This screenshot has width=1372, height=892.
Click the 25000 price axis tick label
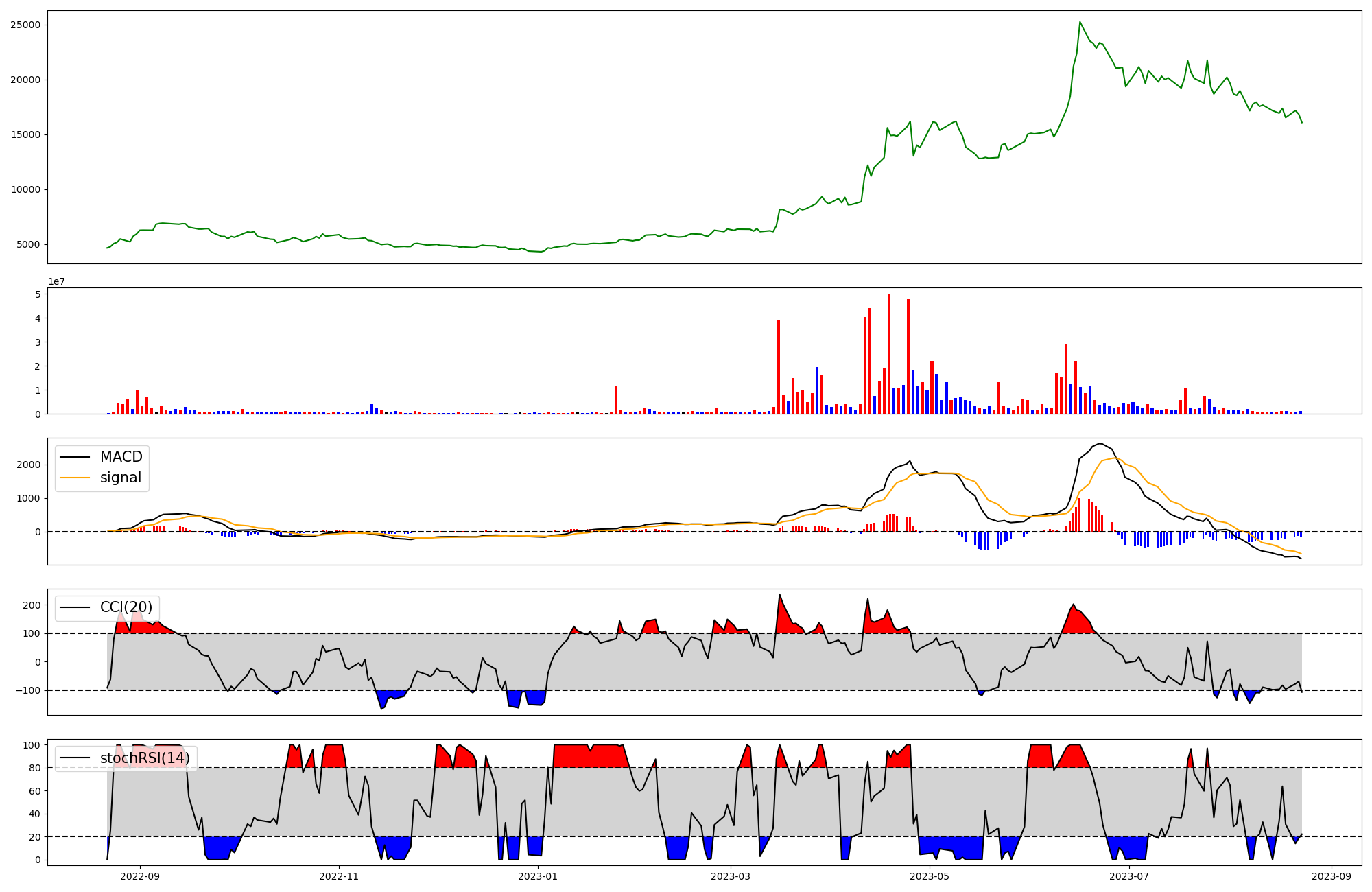(25, 25)
